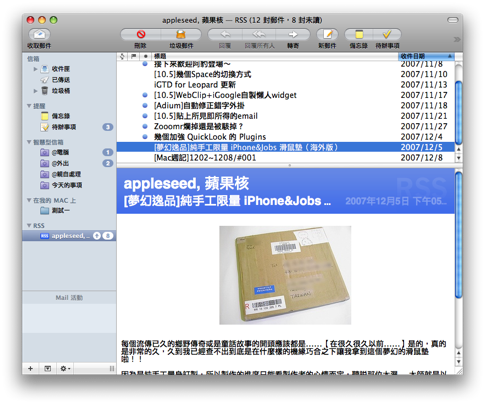Sort by the 標題 subject column header
The height and width of the screenshot is (405, 485).
point(275,56)
